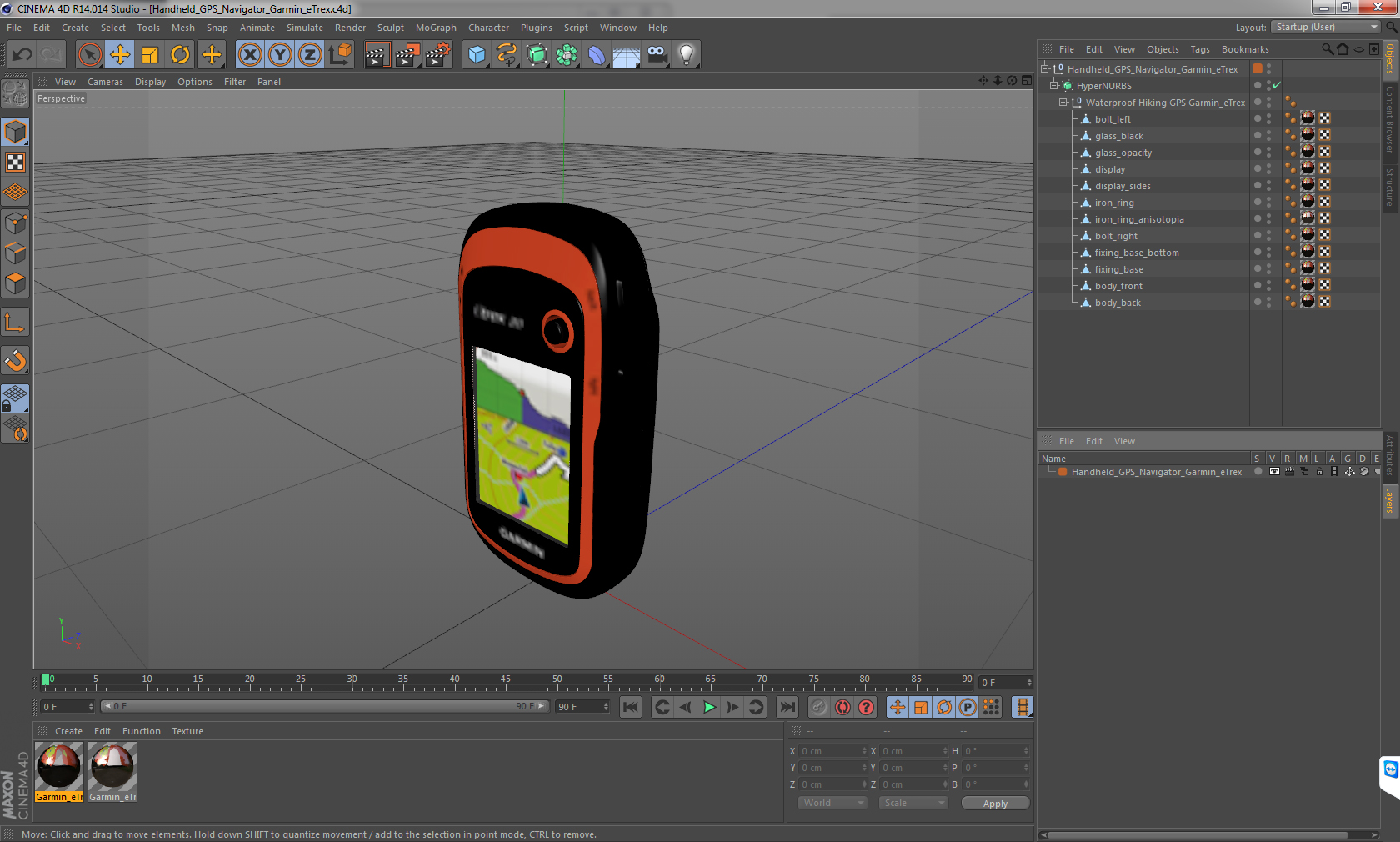
Task: Select the iron_ring_anisotopia object
Action: (x=1138, y=219)
